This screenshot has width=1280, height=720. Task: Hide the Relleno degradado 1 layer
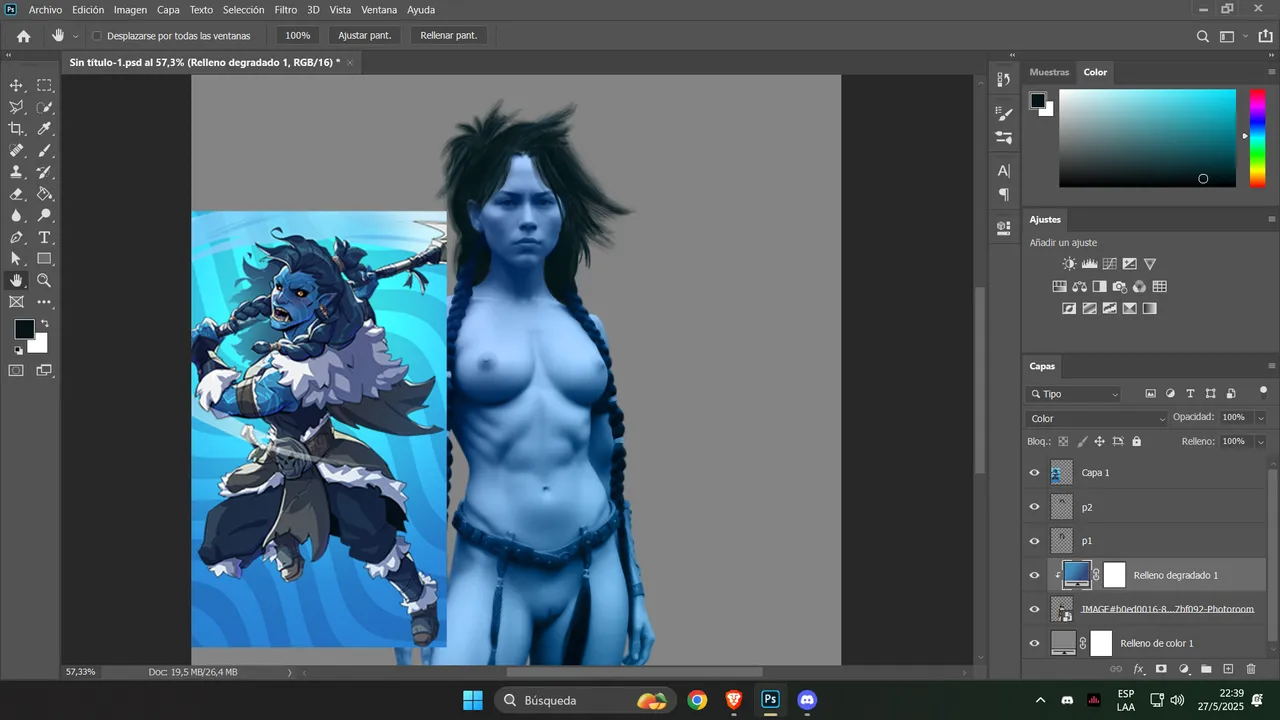pos(1035,575)
